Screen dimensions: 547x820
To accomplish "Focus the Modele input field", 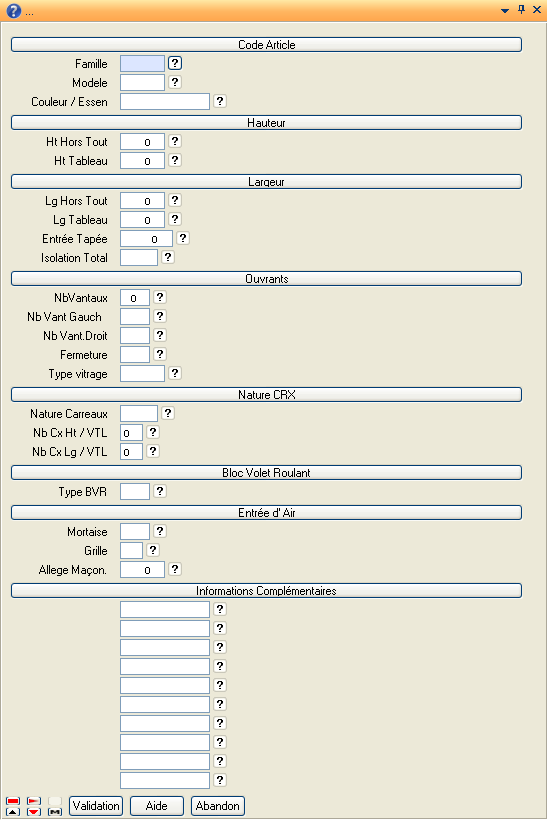I will coord(142,83).
